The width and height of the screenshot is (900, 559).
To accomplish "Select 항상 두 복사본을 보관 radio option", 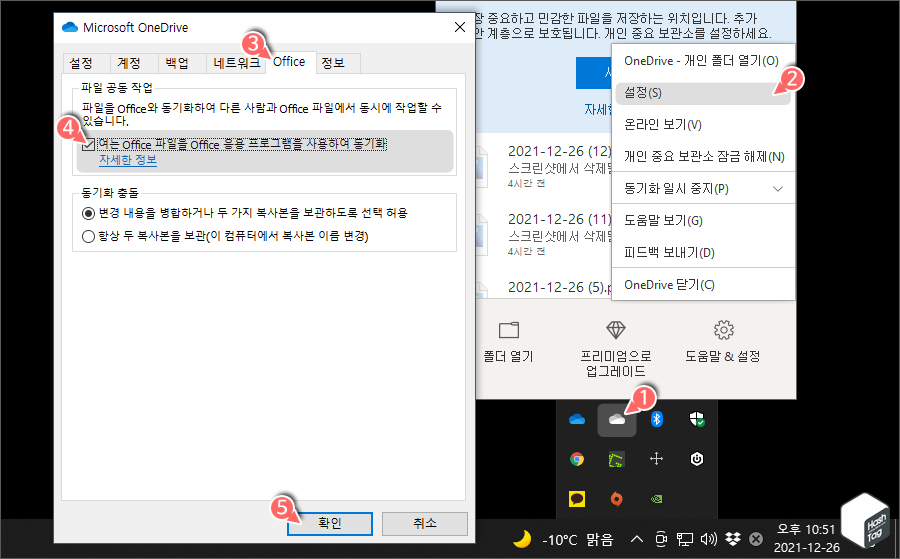I will tap(88, 236).
